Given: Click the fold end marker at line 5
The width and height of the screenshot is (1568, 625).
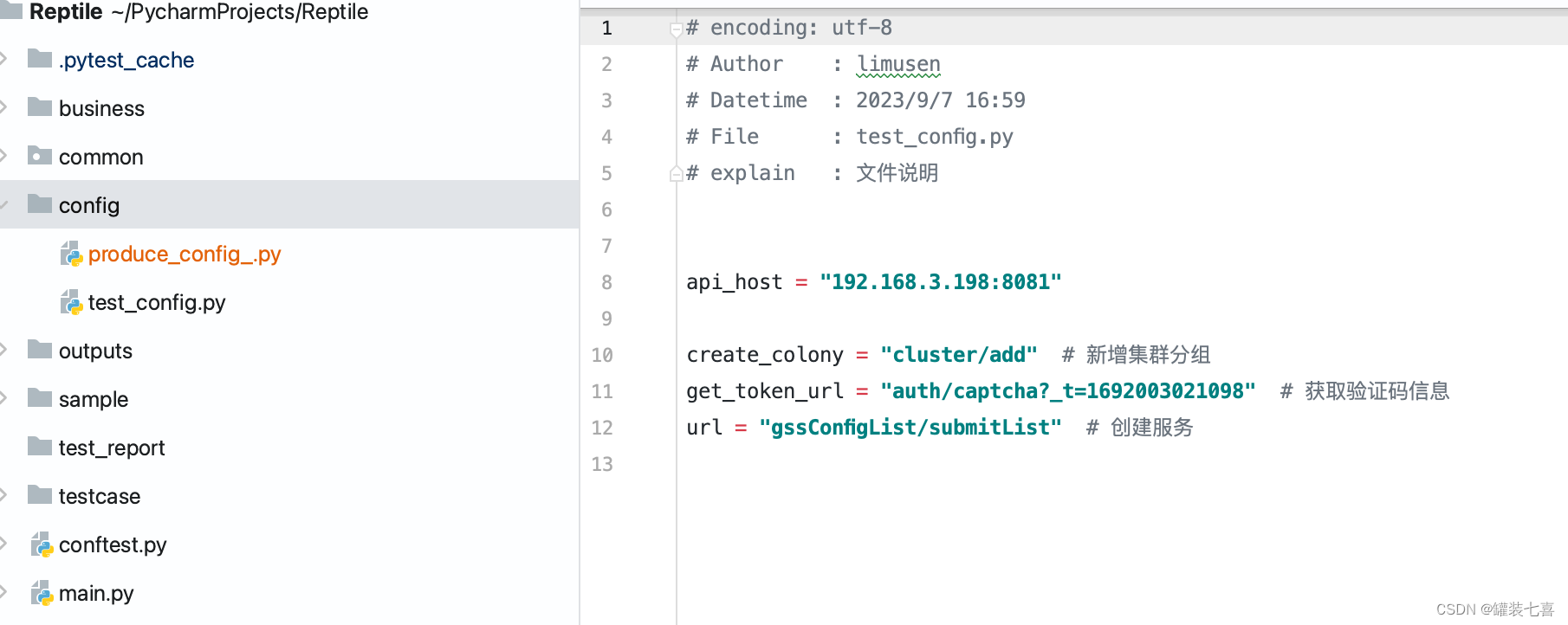Looking at the screenshot, I should 676,174.
